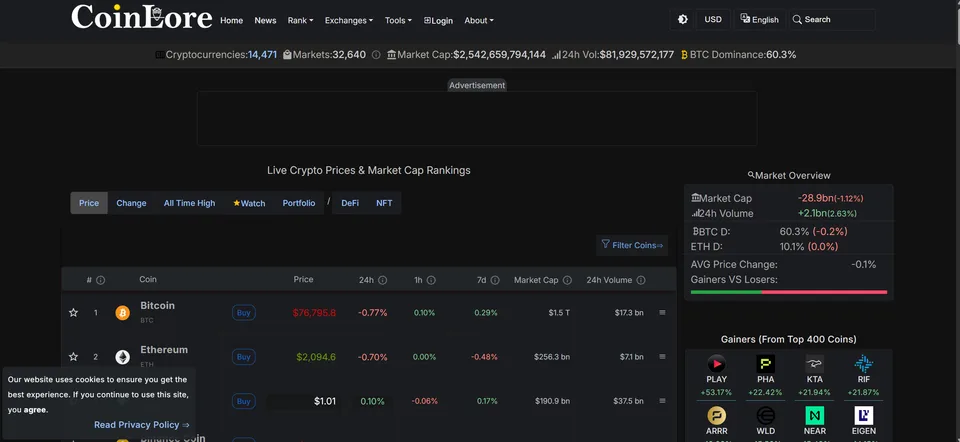Image resolution: width=960 pixels, height=442 pixels.
Task: Open hamburger menu in the $1.01 row
Action: pyautogui.click(x=662, y=401)
